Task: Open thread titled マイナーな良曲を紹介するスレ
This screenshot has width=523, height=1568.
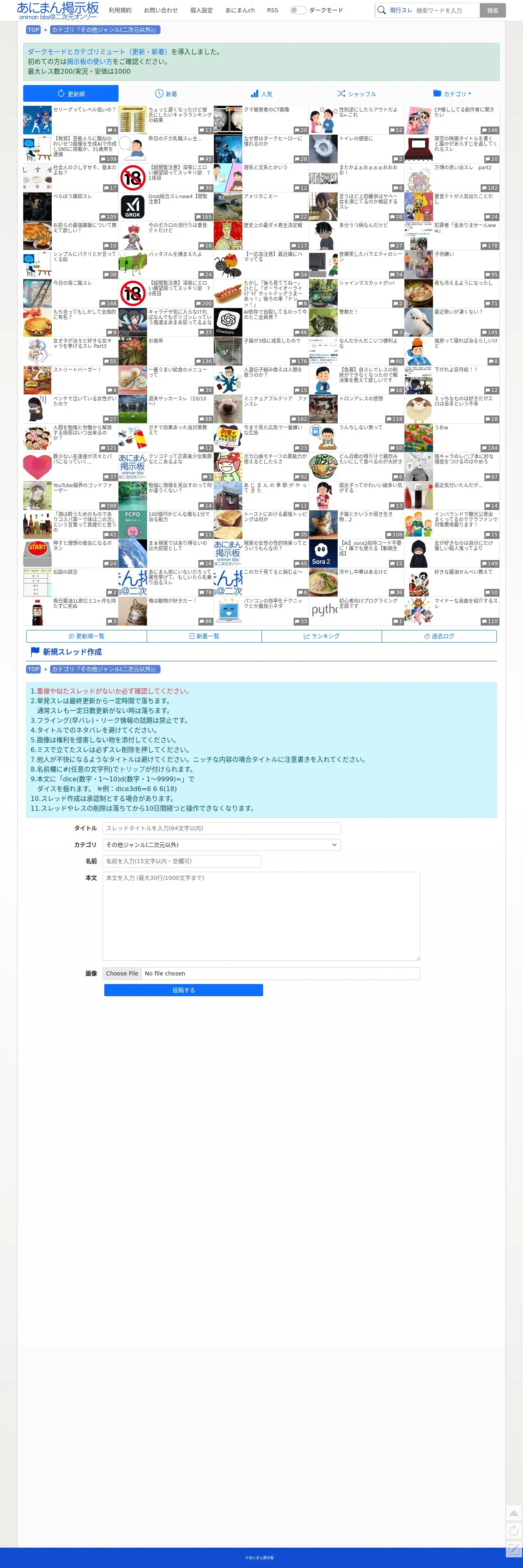Action: tap(466, 603)
